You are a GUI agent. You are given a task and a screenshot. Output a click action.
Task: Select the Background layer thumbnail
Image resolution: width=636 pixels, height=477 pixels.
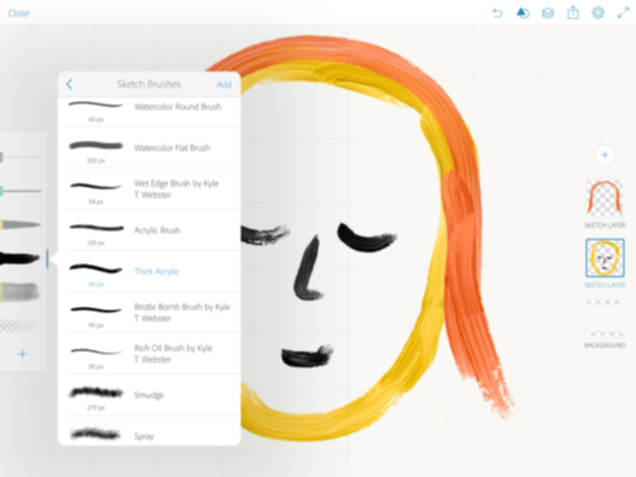coord(605,318)
